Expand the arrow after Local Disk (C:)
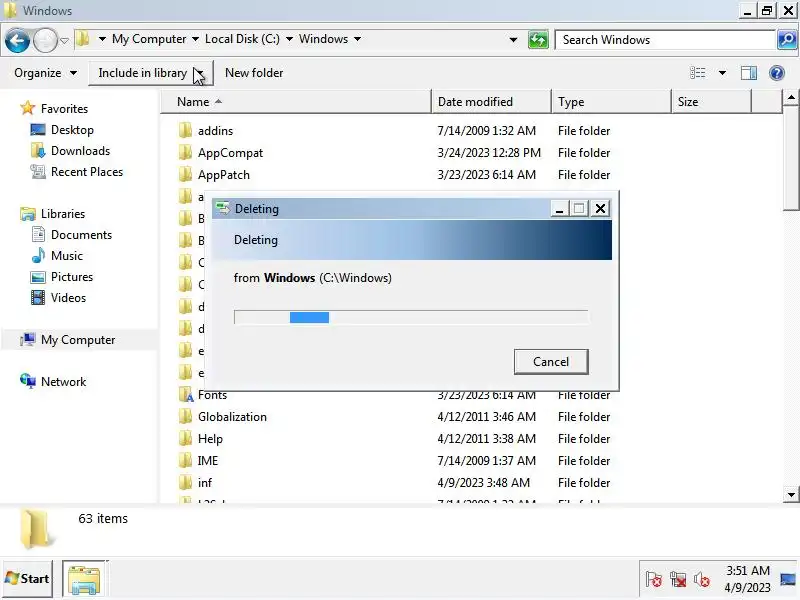Viewport: 800px width, 600px height. click(x=289, y=39)
